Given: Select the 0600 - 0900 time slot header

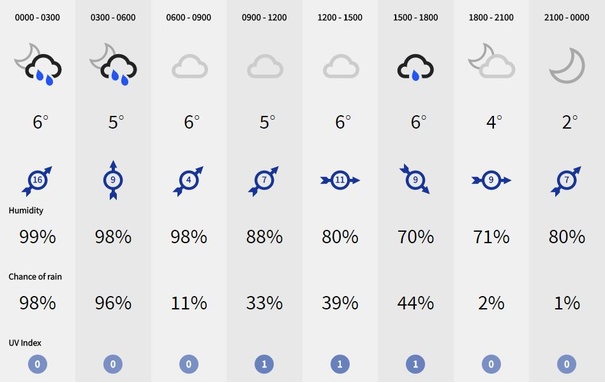Looking at the screenshot, I should coord(188,17).
